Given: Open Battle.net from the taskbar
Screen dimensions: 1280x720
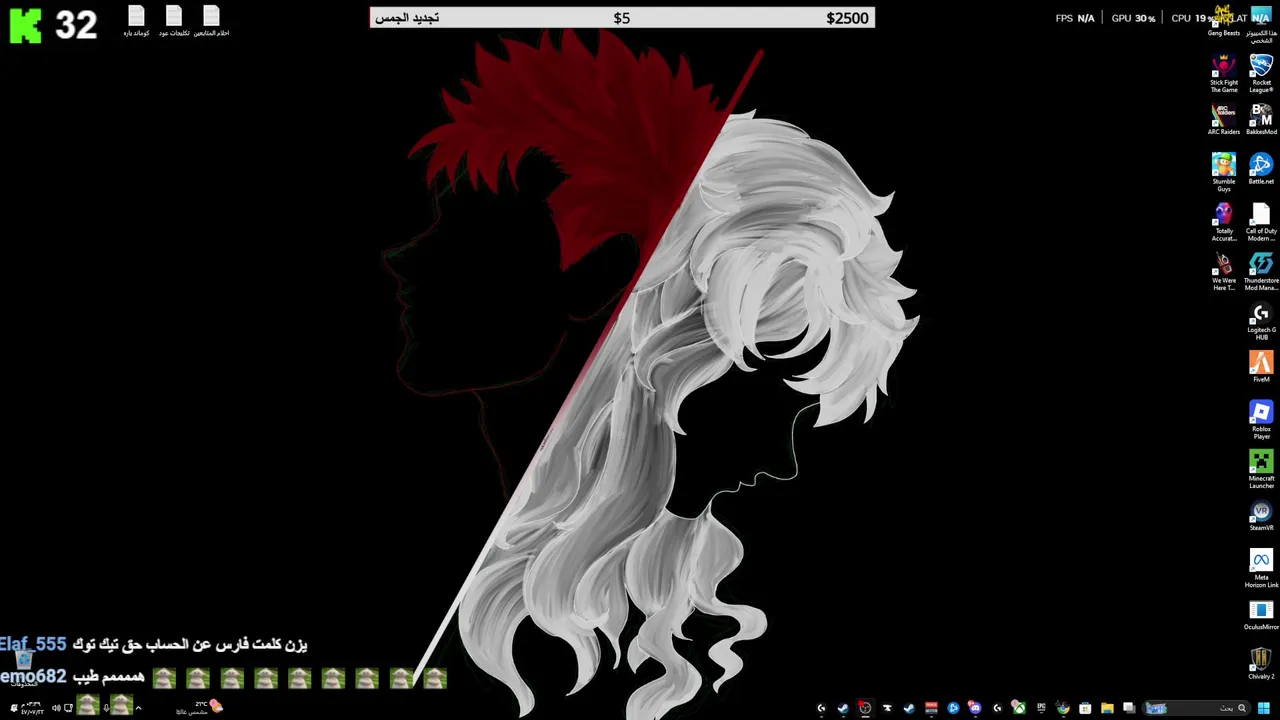Looking at the screenshot, I should (x=953, y=708).
